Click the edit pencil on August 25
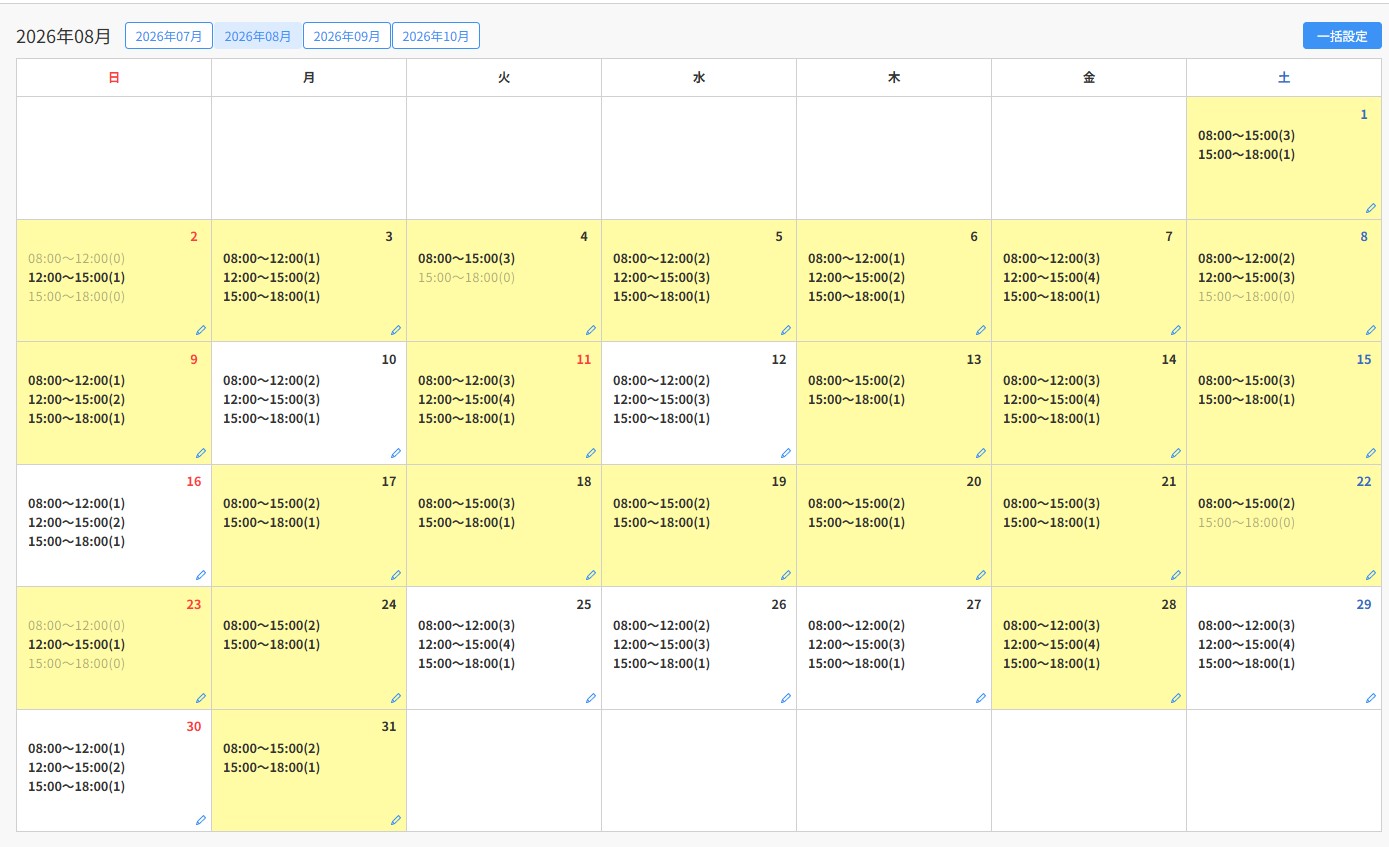1389x847 pixels. click(591, 698)
